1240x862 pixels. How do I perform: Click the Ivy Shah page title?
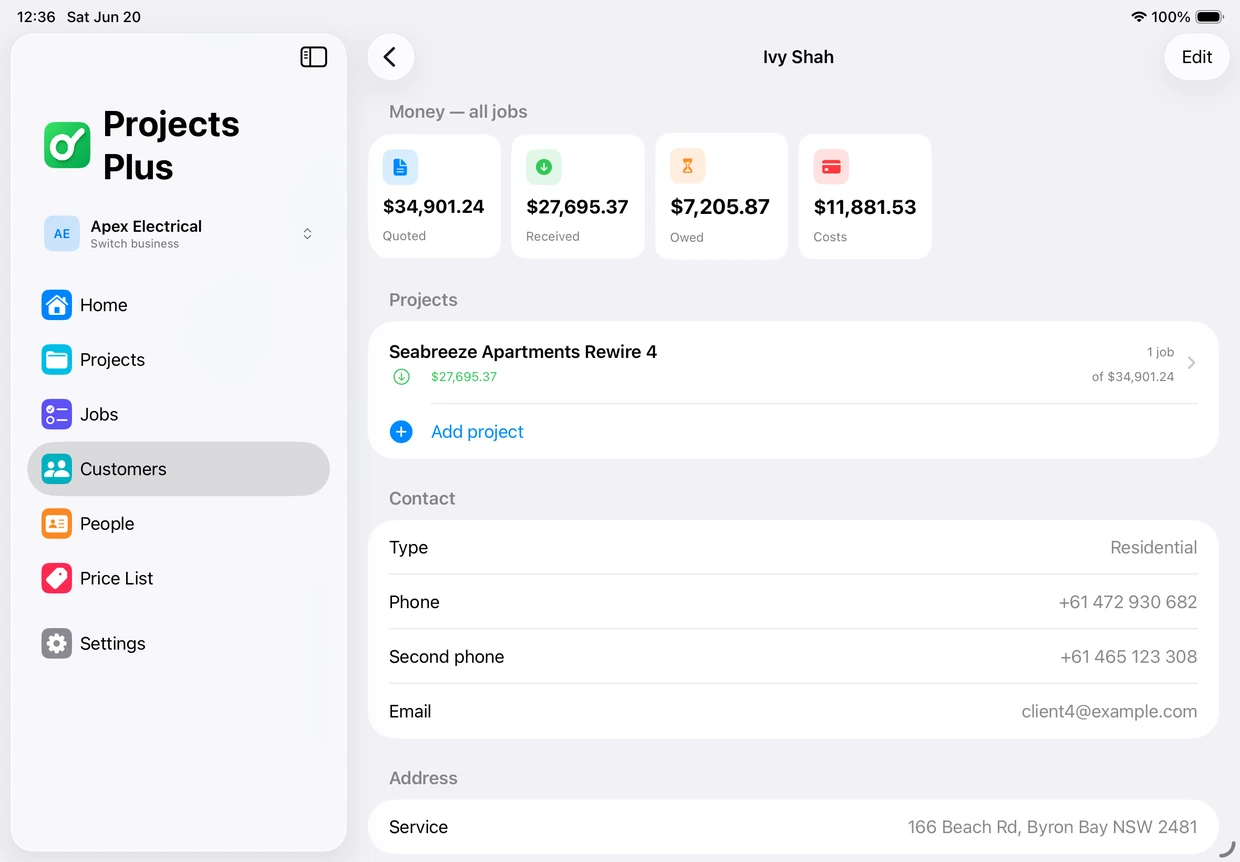798,57
